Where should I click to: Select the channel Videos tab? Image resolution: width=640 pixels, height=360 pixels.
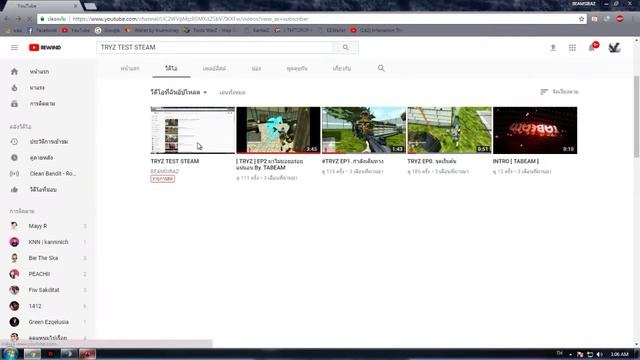171,68
